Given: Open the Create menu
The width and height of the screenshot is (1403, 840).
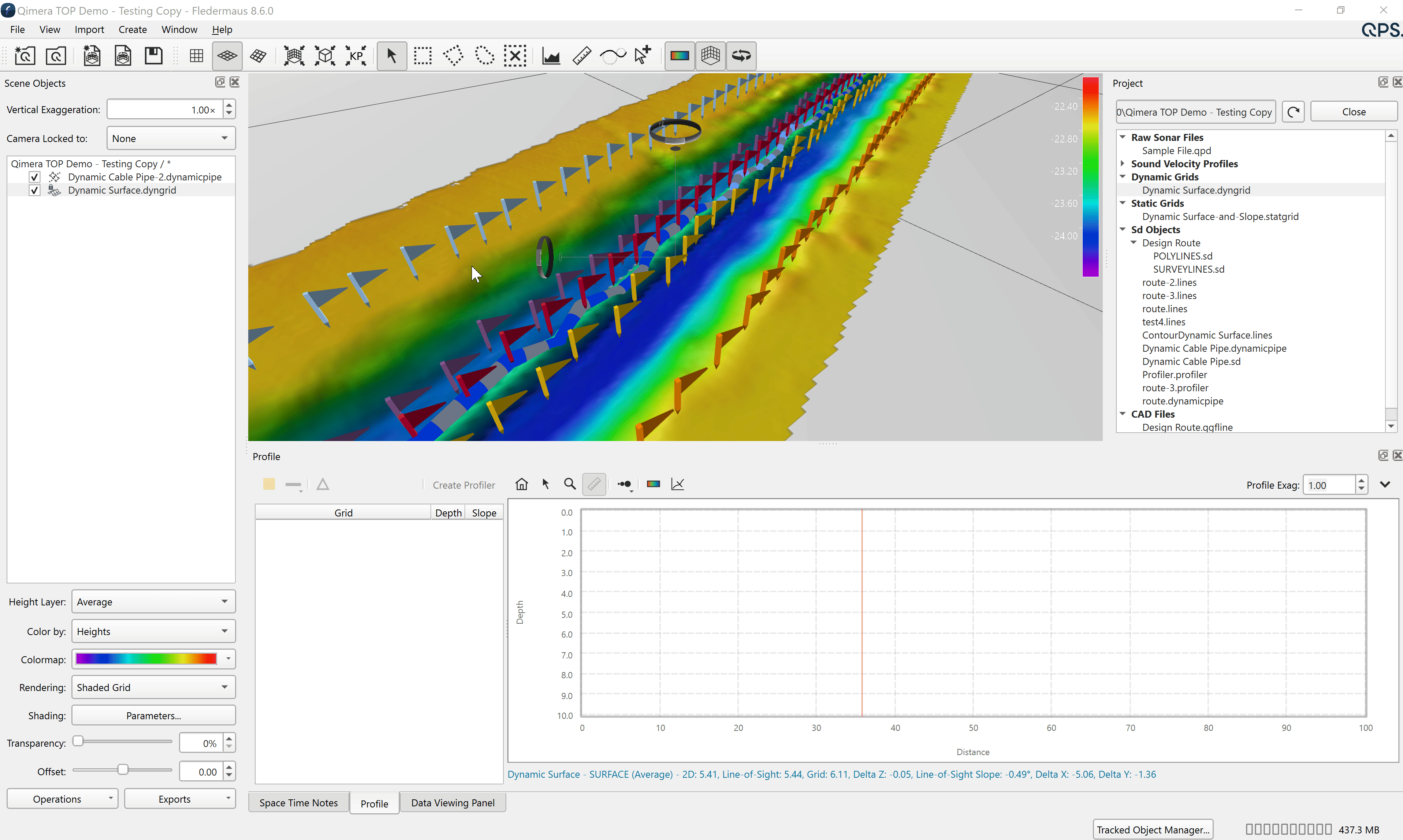Looking at the screenshot, I should point(133,29).
